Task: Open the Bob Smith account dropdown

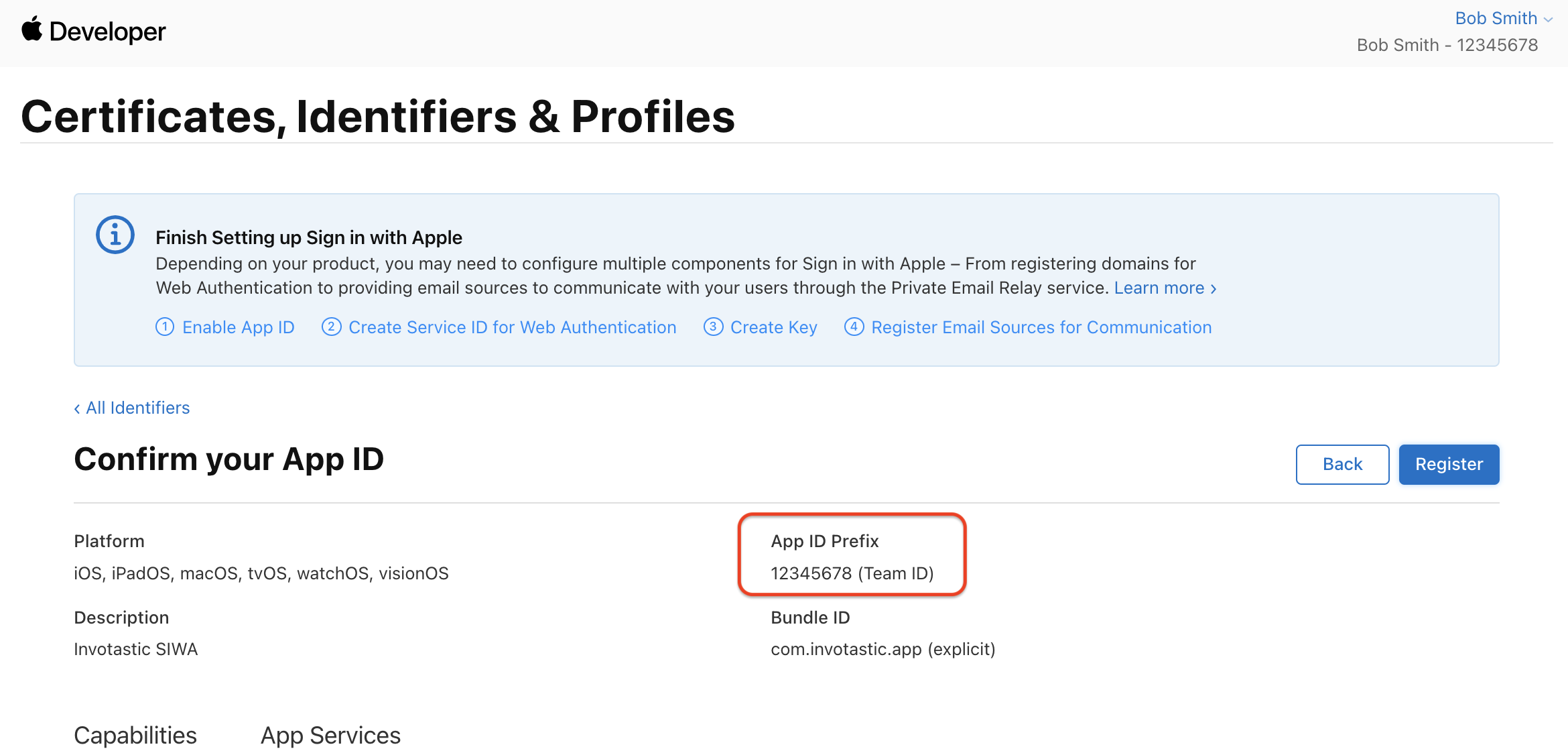Action: tap(1504, 18)
